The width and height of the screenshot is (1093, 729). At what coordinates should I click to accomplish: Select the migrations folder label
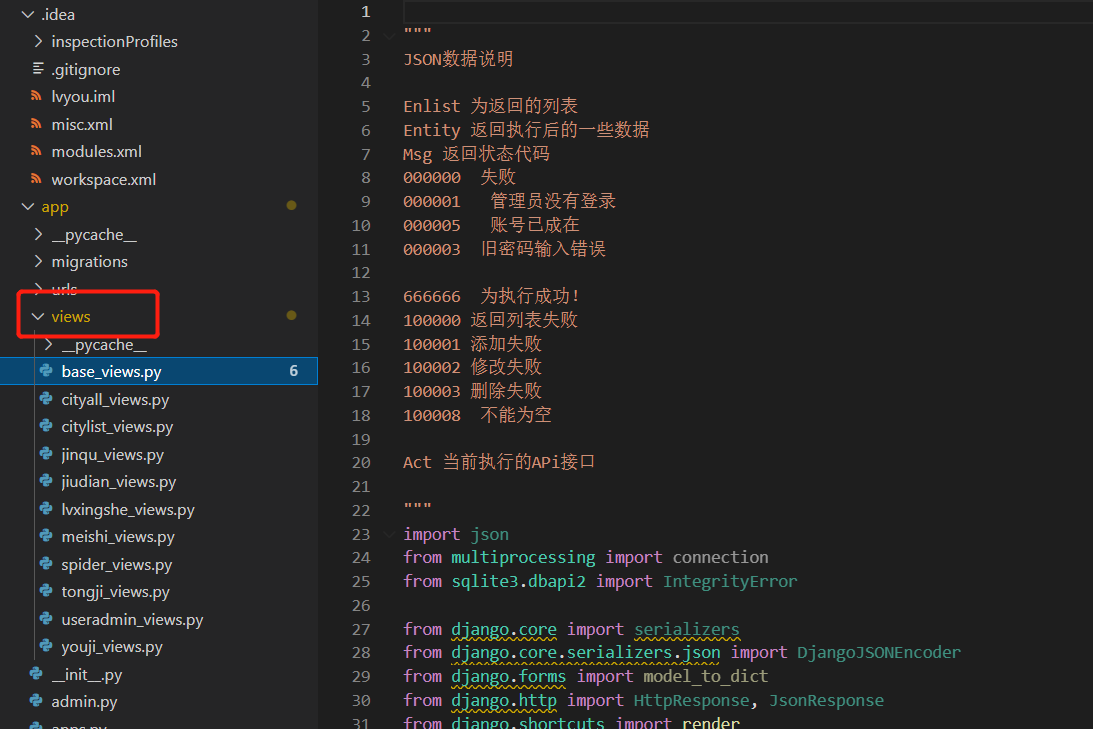pos(89,262)
